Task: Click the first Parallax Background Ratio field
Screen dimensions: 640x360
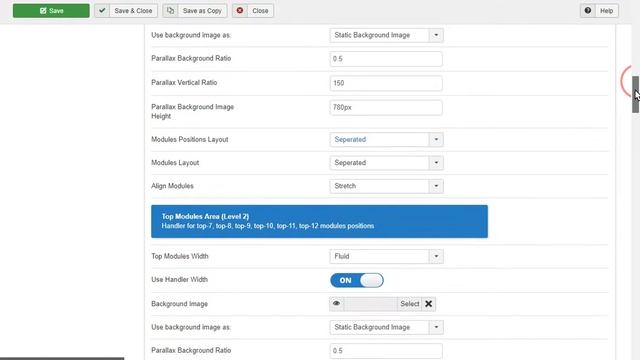Action: point(386,59)
